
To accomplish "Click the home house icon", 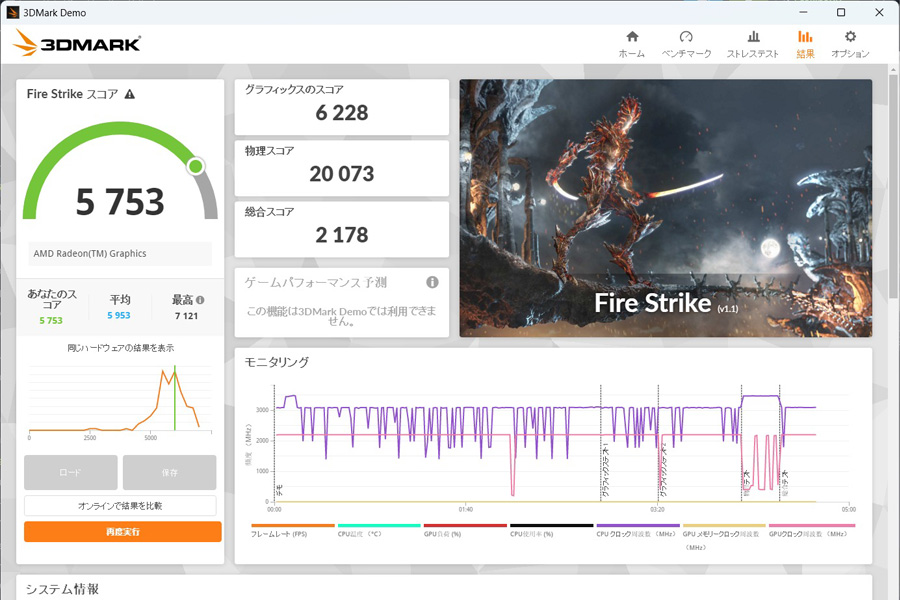I will click(632, 37).
